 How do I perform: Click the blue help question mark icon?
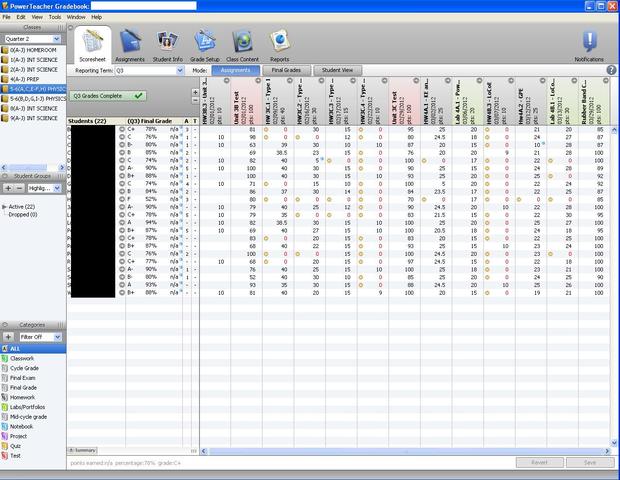(611, 70)
